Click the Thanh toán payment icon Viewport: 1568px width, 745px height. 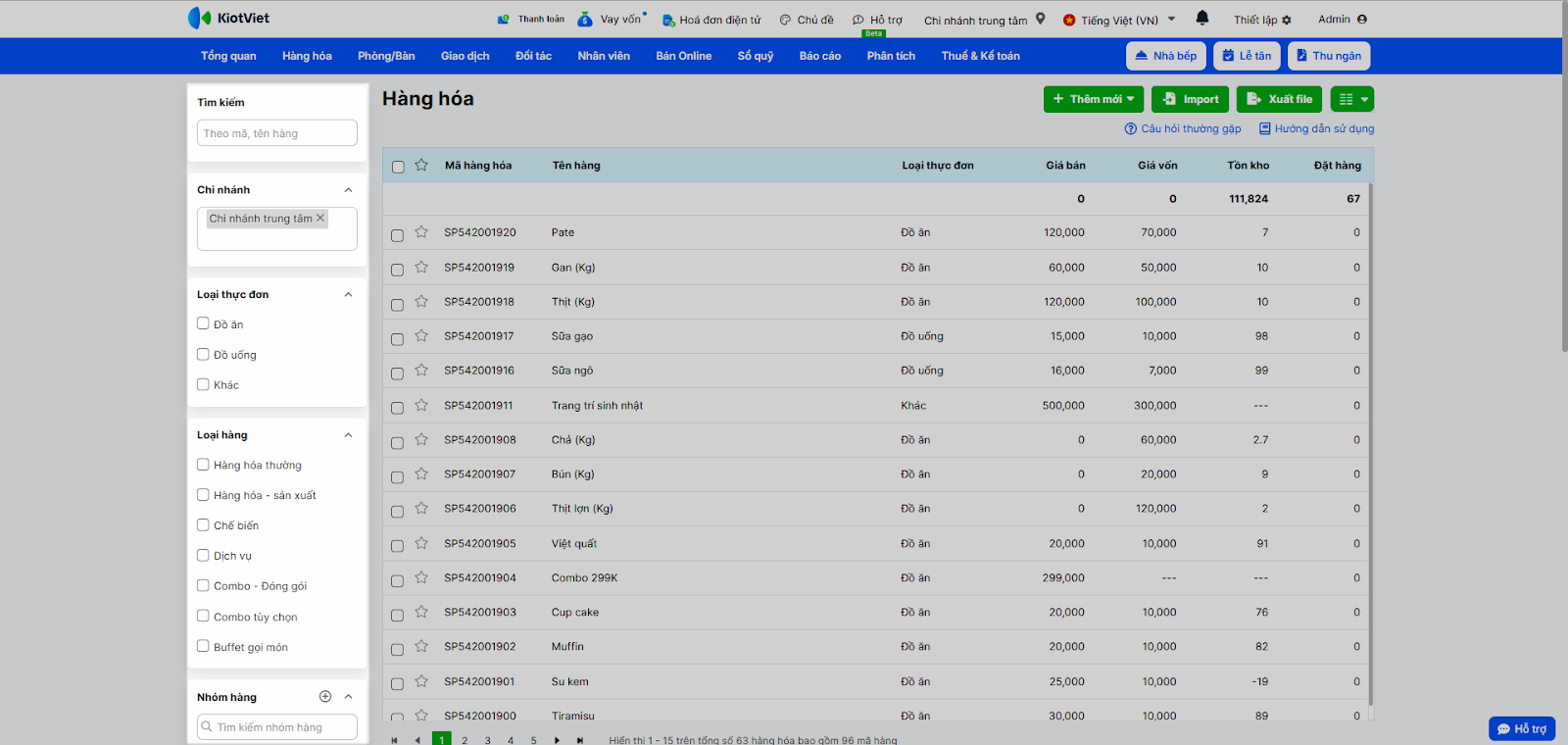point(504,19)
